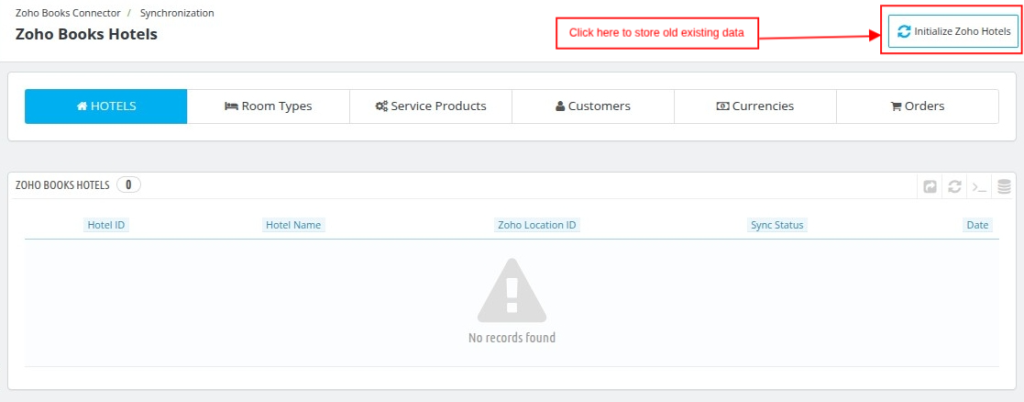Switch to the Room Types tab
1024x402 pixels.
[268, 106]
